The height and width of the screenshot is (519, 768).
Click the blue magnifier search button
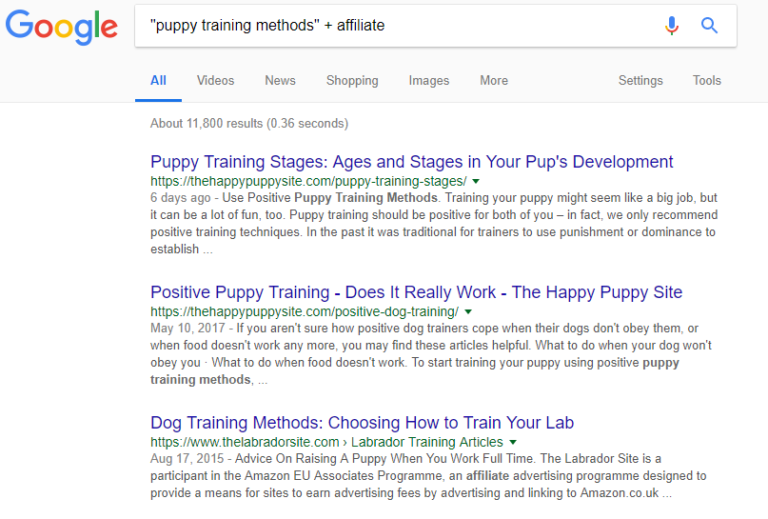click(709, 25)
